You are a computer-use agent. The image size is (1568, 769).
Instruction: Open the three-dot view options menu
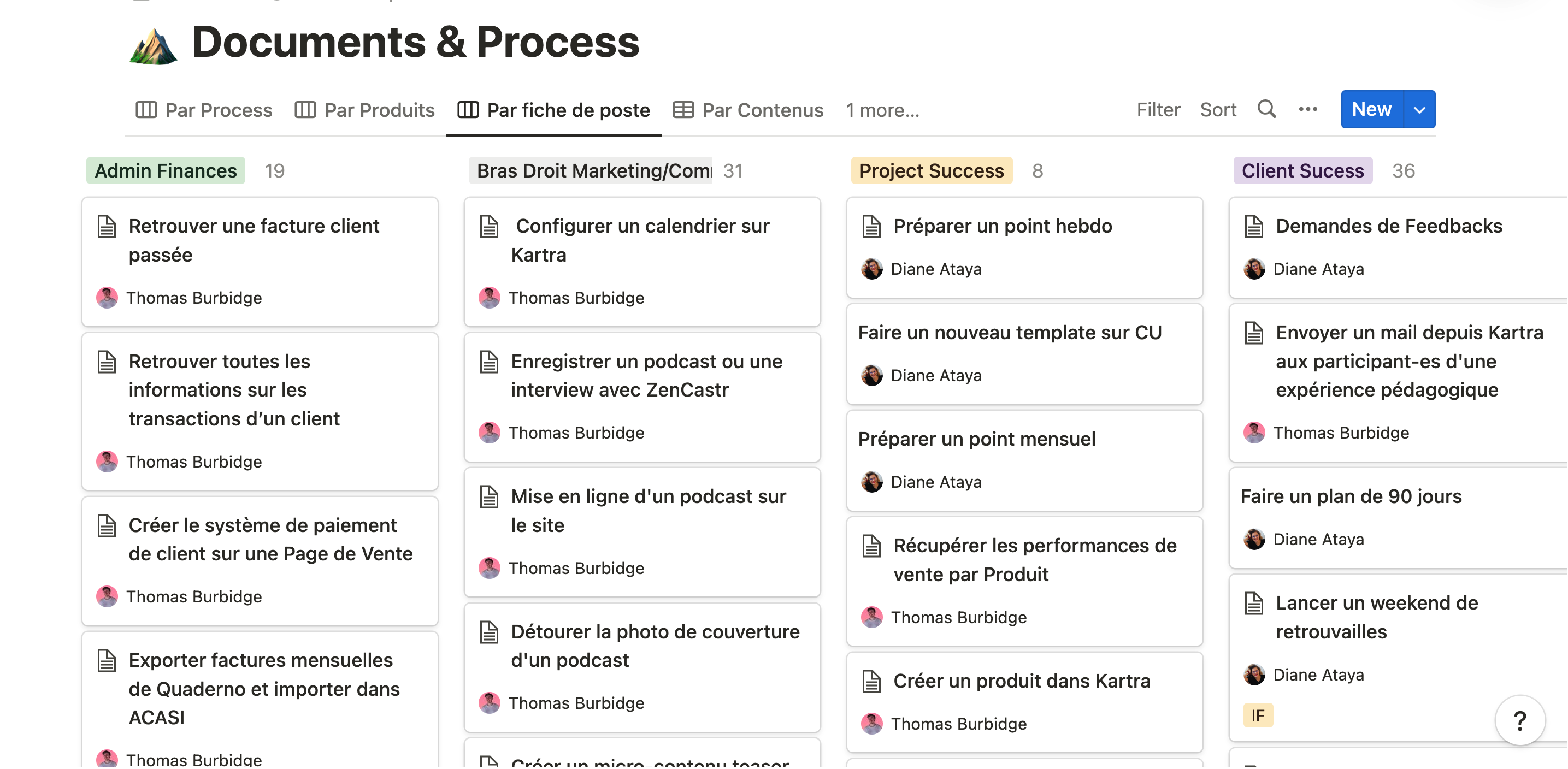(x=1307, y=110)
